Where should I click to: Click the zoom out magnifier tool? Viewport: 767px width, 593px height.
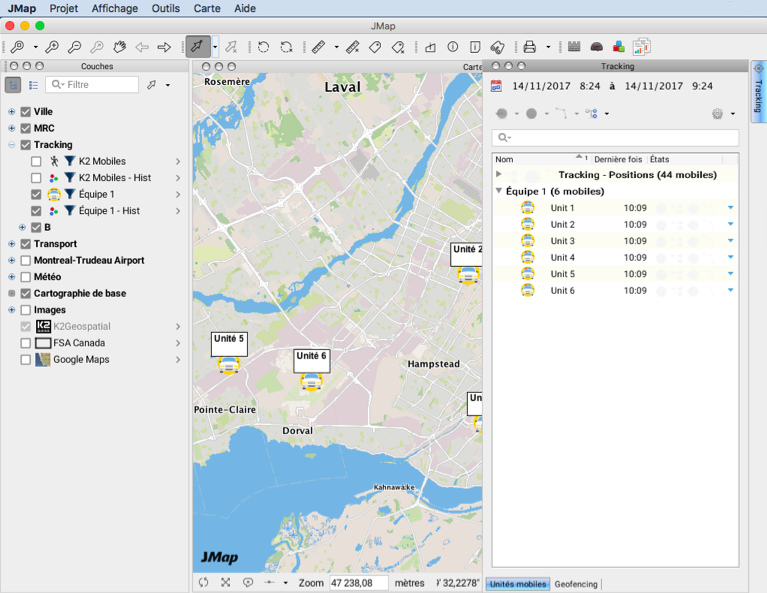click(x=75, y=47)
